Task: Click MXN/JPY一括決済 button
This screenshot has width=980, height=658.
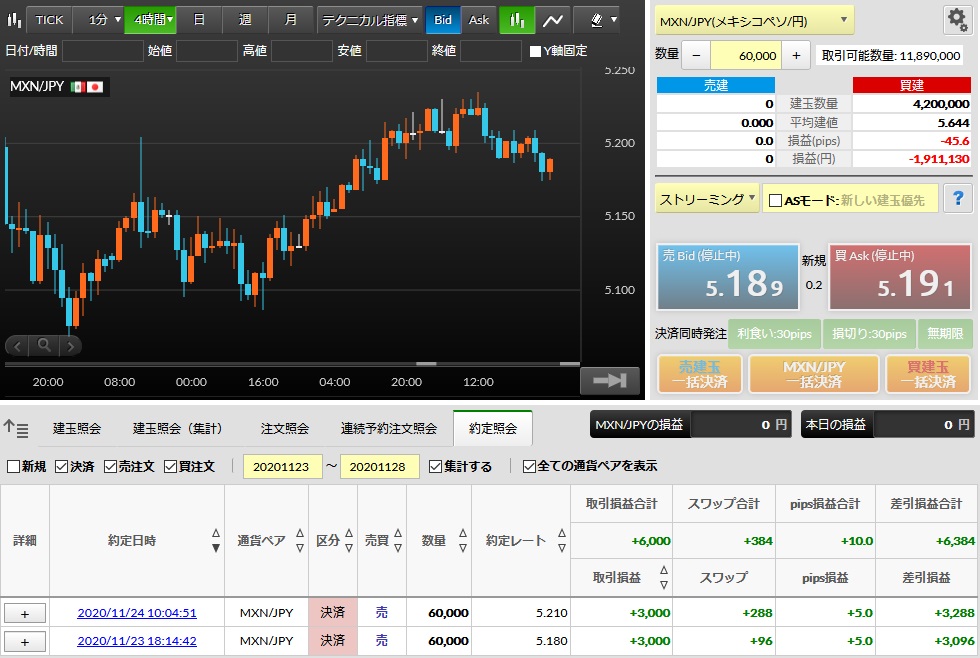Action: coord(814,374)
